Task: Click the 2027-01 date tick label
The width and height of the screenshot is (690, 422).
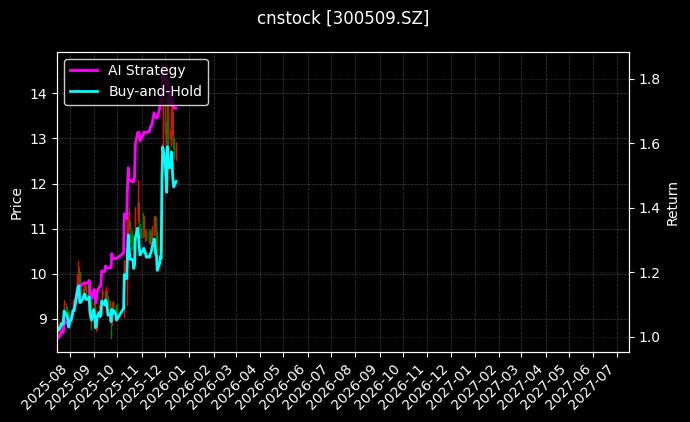Action: 451,386
